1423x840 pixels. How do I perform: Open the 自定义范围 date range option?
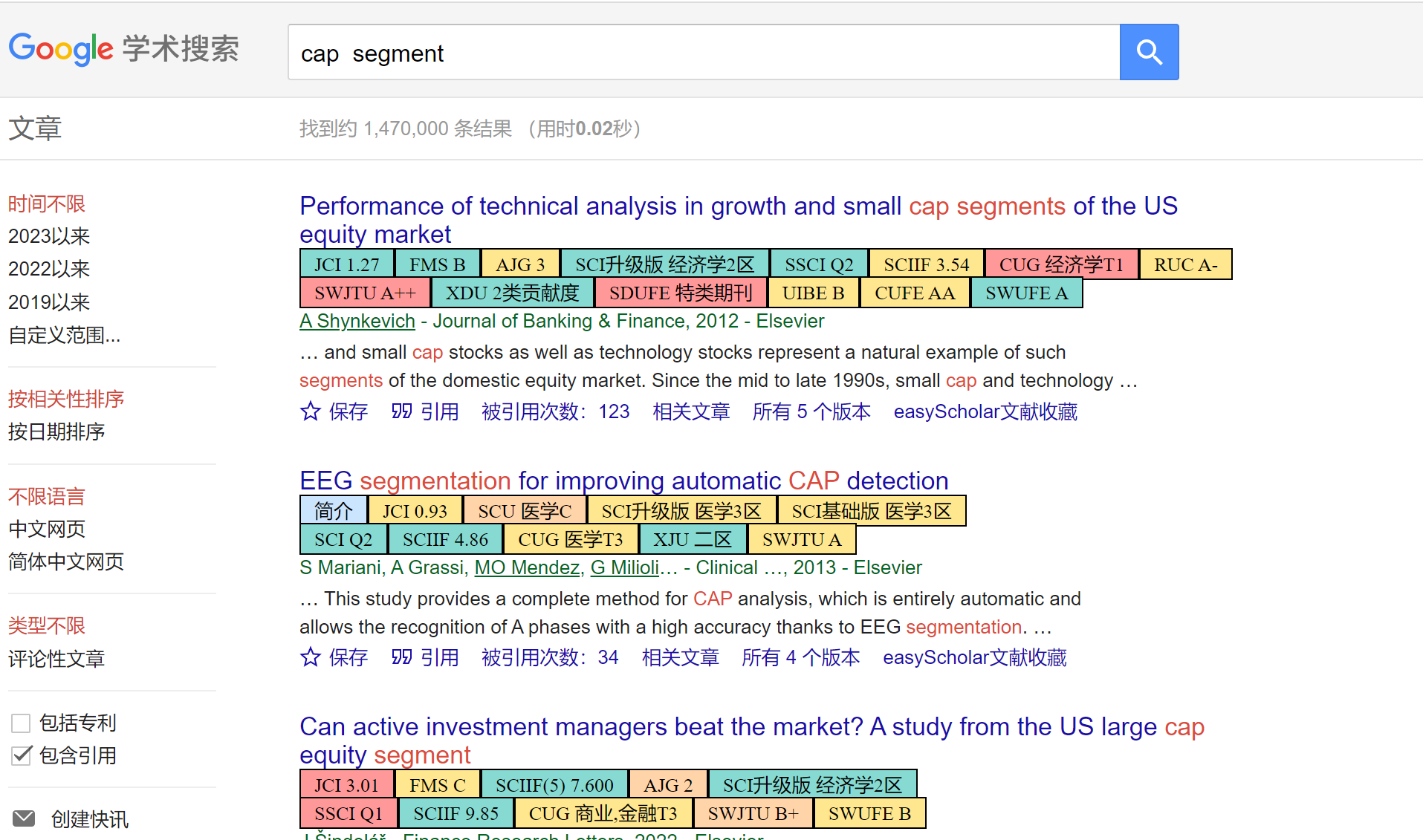click(64, 335)
